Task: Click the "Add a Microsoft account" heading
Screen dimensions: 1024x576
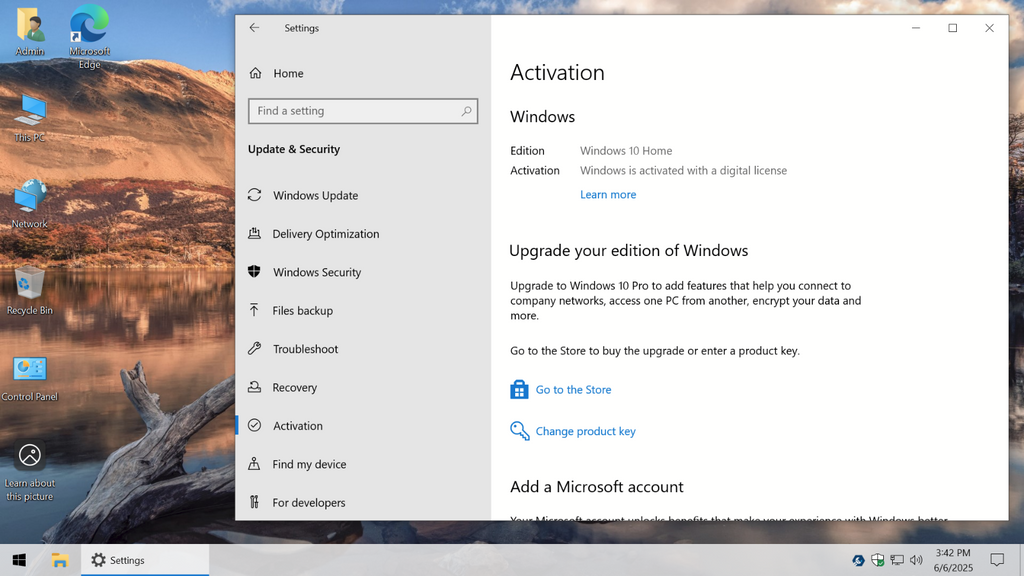Action: [596, 487]
